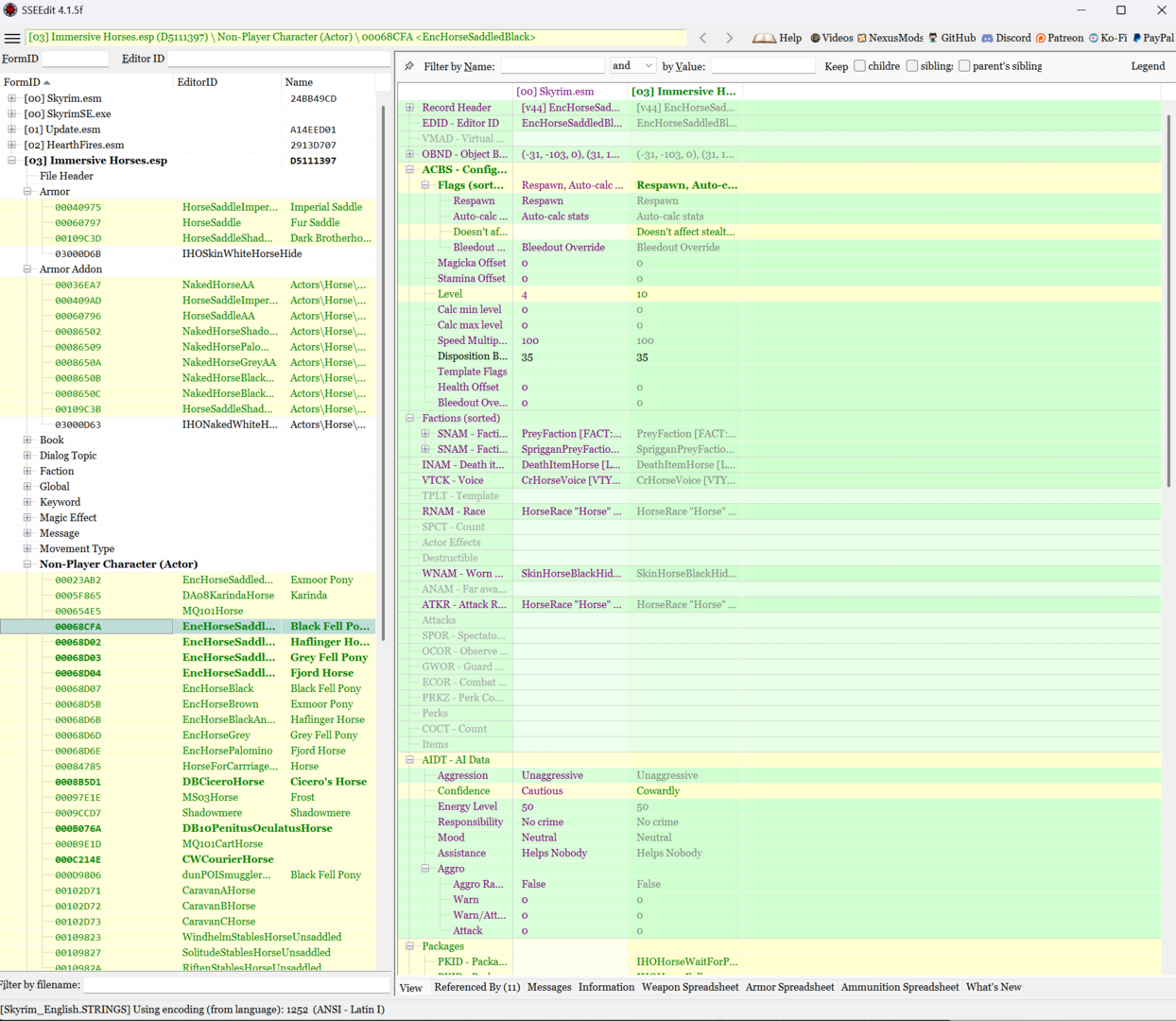Expand the Book group

pos(27,440)
